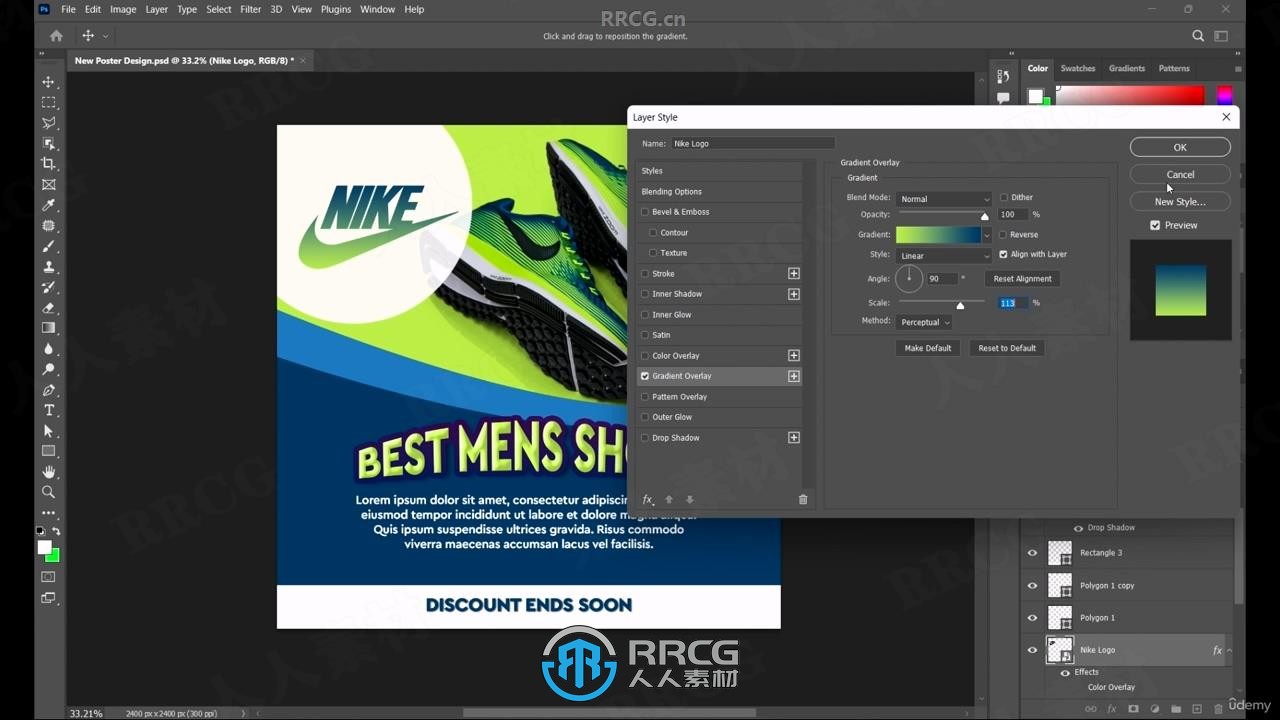
Task: Click OK in Layer Style dialog
Action: [1180, 147]
